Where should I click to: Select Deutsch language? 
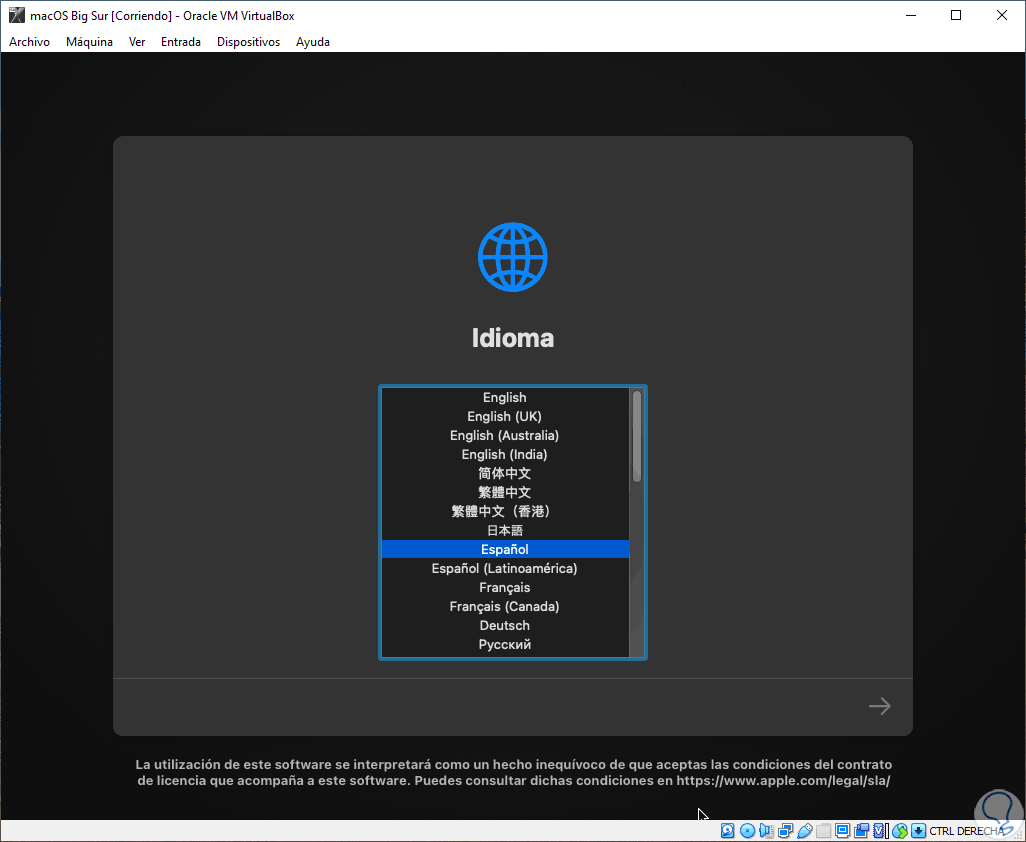[504, 625]
